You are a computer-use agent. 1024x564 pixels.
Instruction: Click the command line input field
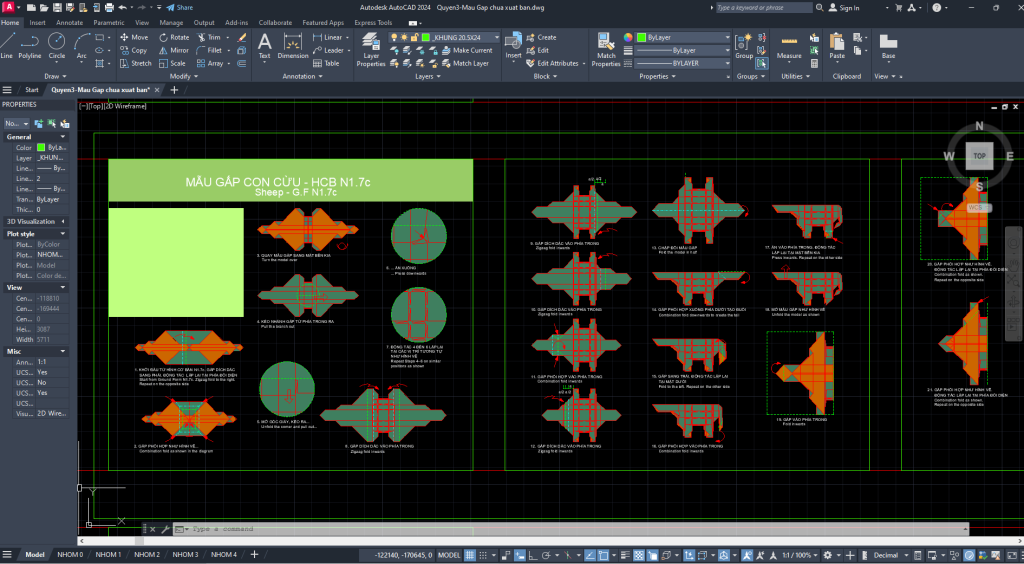point(400,529)
